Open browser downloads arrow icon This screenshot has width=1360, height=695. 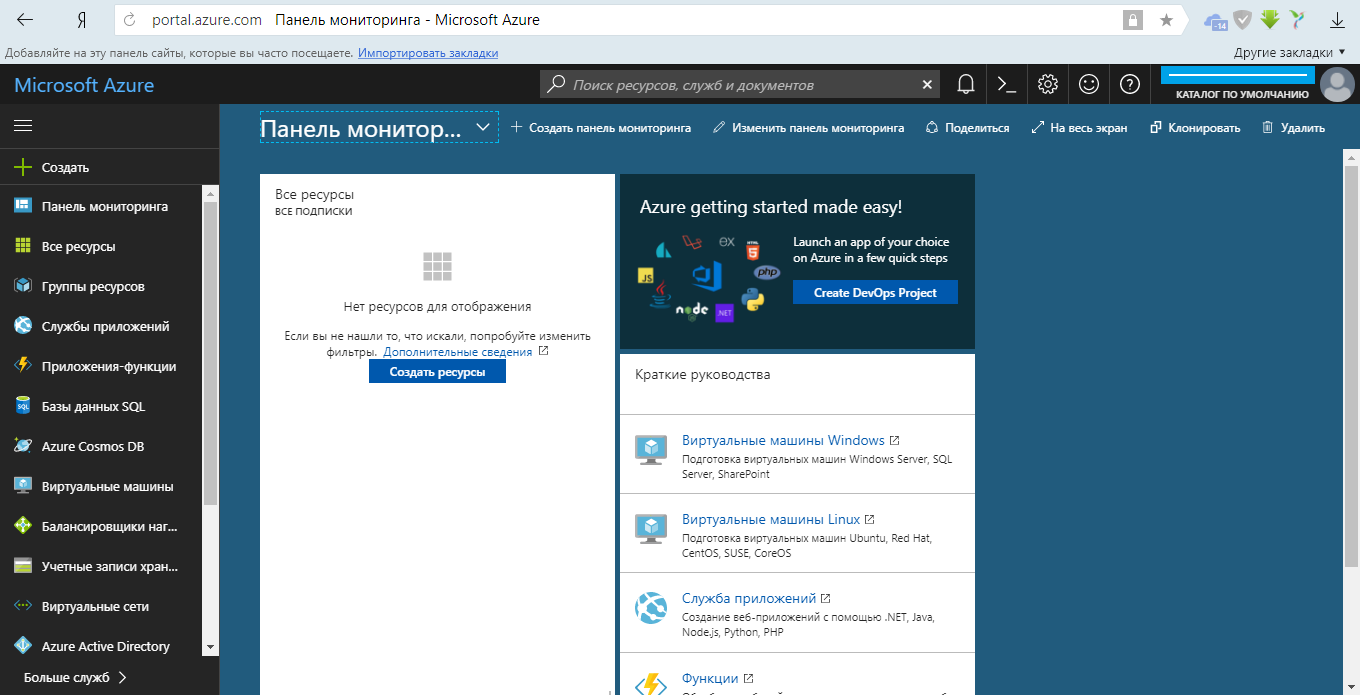tap(1337, 20)
